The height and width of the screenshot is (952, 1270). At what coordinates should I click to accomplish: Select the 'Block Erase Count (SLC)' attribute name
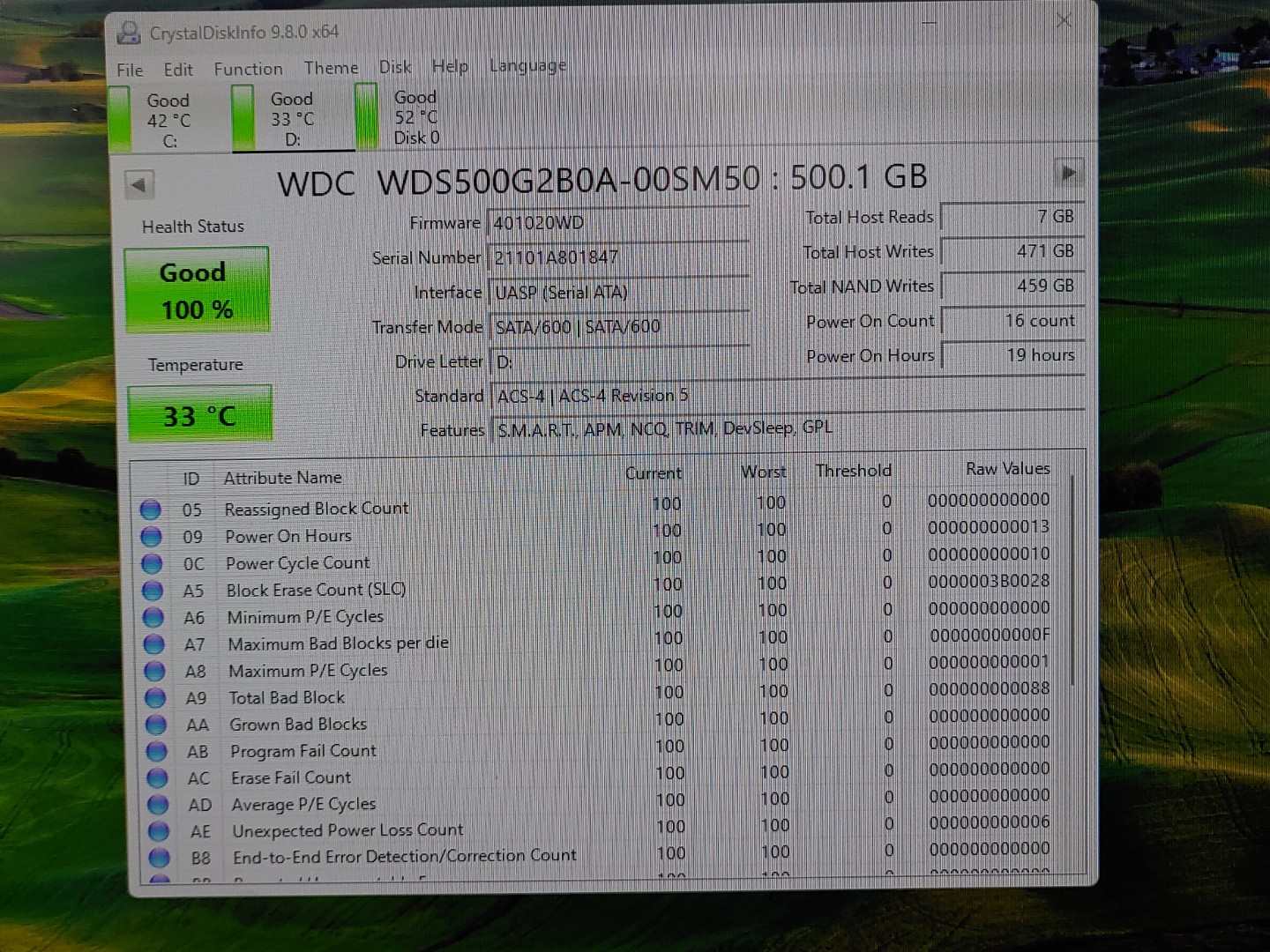[x=316, y=590]
